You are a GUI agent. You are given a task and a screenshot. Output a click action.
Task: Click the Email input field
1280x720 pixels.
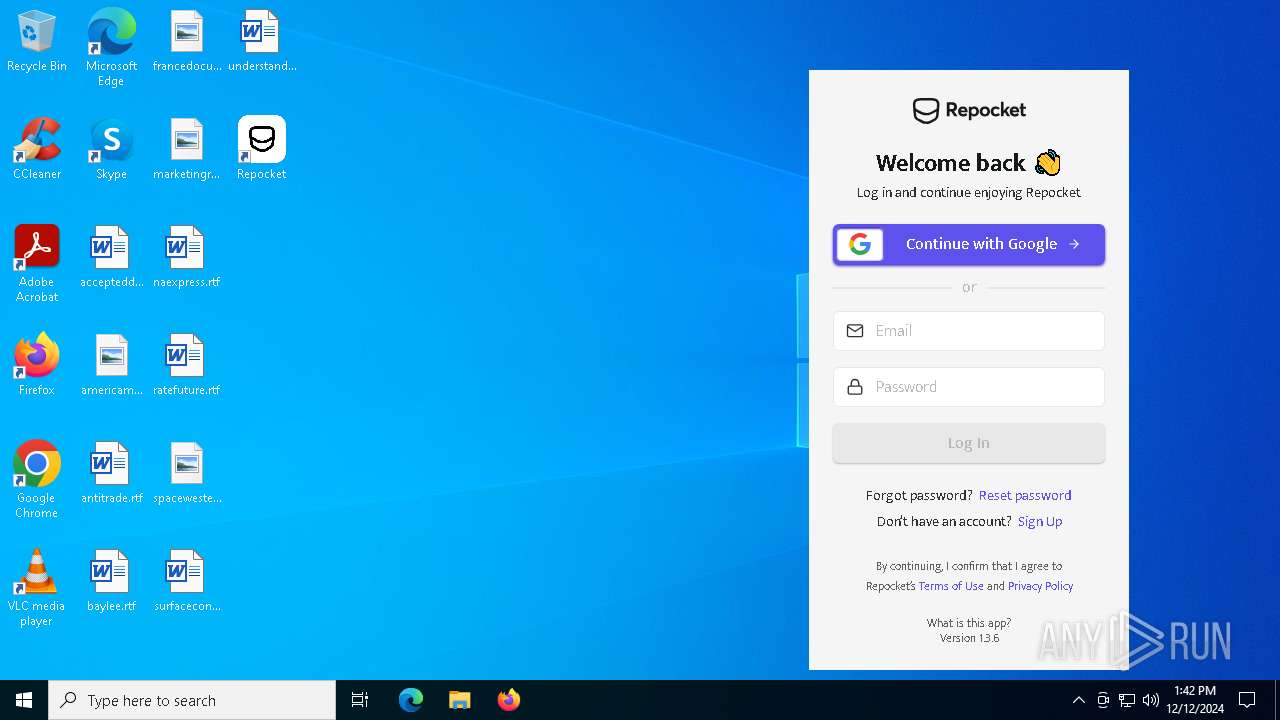coord(969,331)
